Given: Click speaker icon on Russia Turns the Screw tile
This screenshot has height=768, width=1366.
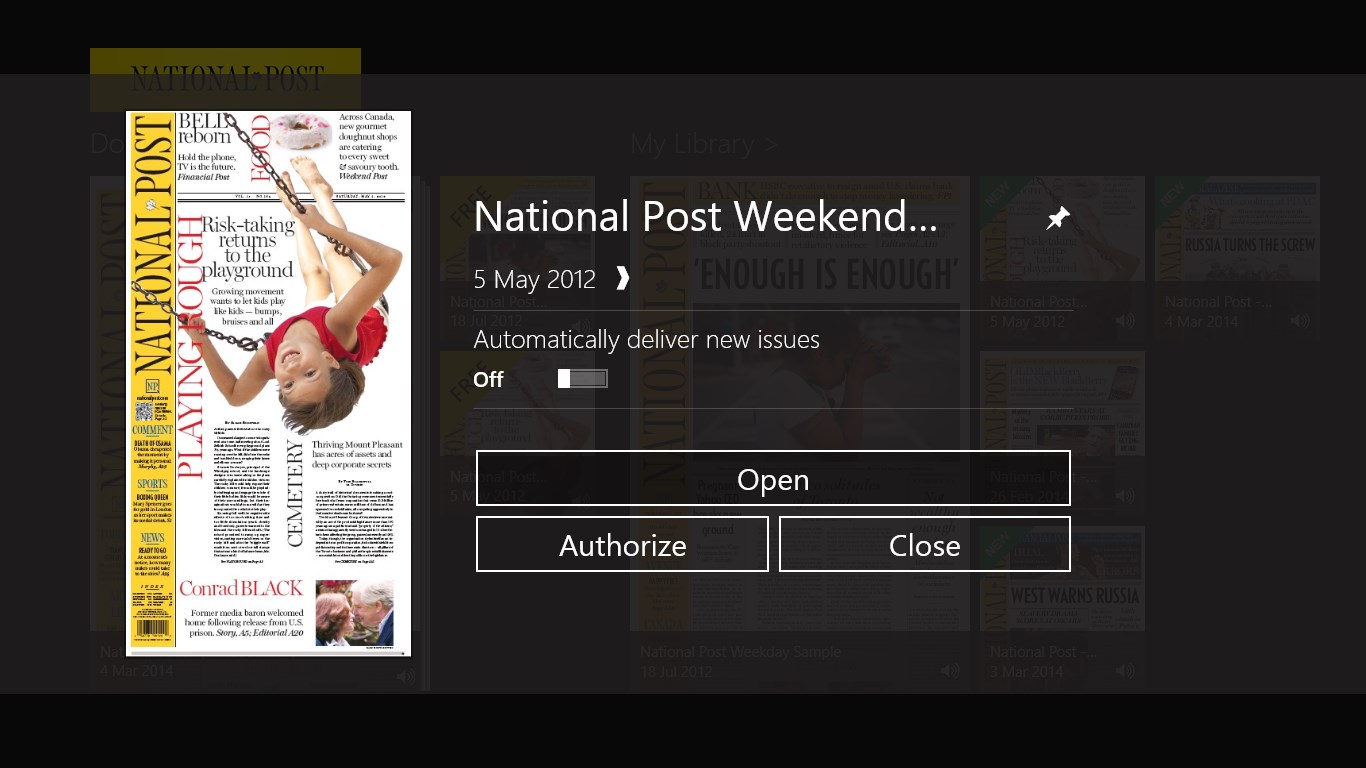Looking at the screenshot, I should click(1299, 321).
